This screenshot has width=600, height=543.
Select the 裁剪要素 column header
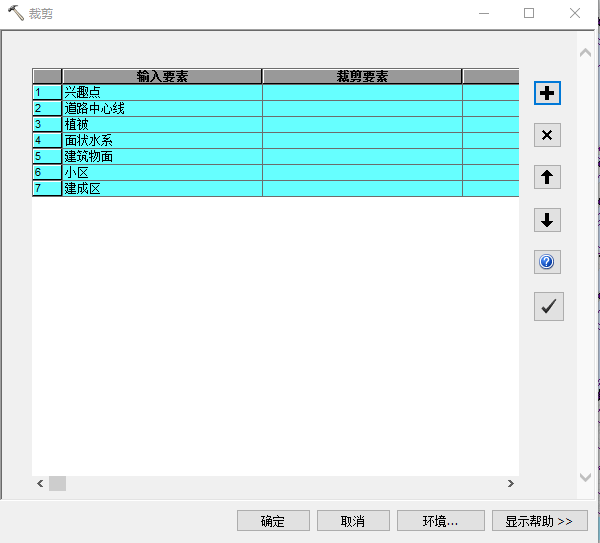pyautogui.click(x=362, y=77)
